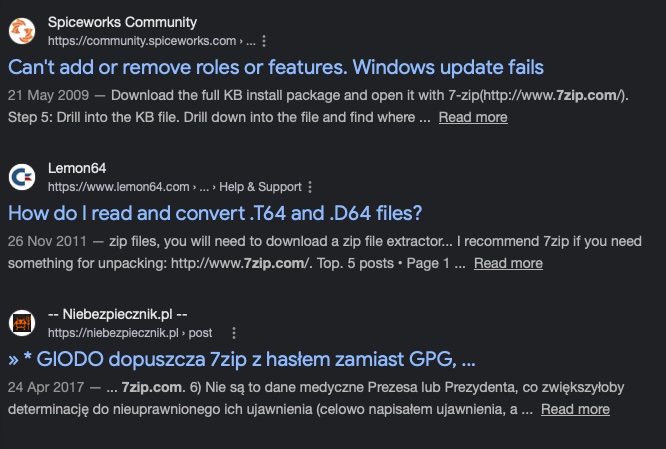Click the Spiceworks Community favicon

tap(22, 31)
